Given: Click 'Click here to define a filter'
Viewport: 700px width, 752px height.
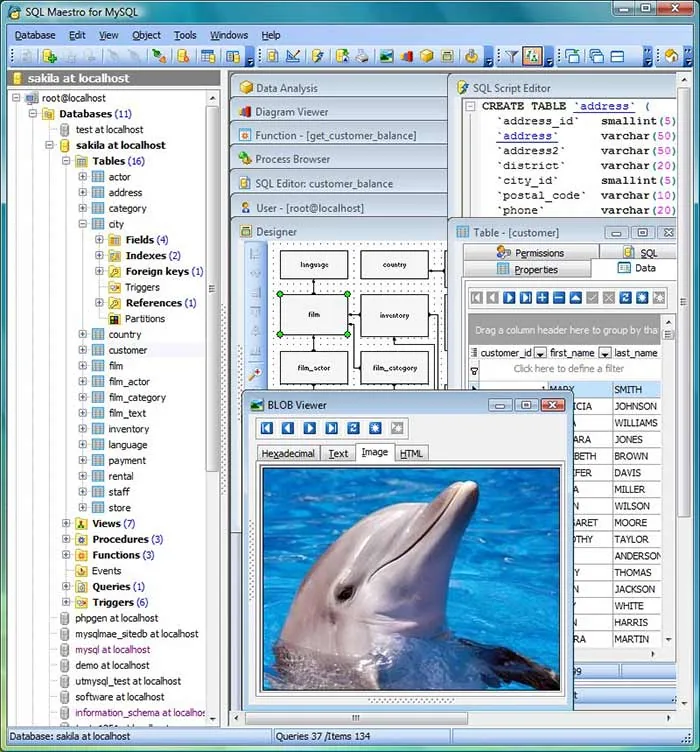Looking at the screenshot, I should 569,369.
